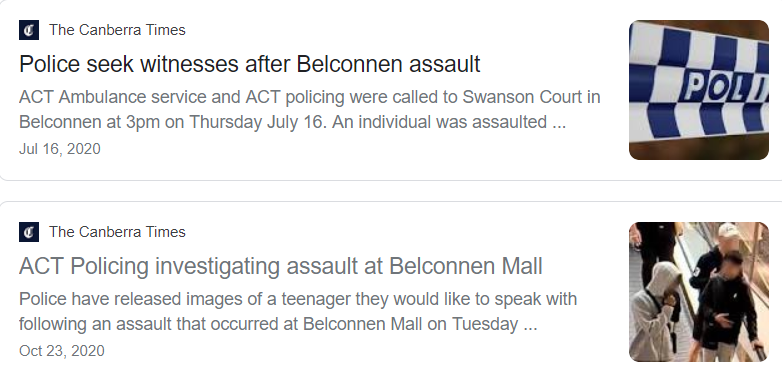
Task: Click the snippet starting 'Police have released images'
Action: coord(298,311)
